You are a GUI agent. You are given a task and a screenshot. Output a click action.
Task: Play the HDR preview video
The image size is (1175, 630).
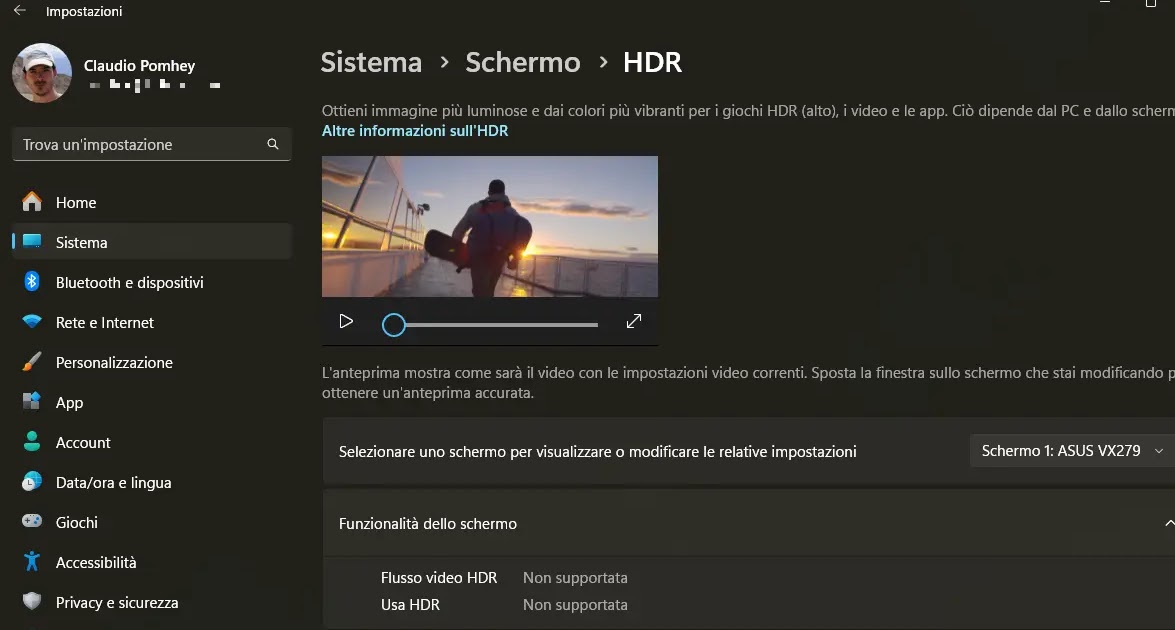[346, 322]
